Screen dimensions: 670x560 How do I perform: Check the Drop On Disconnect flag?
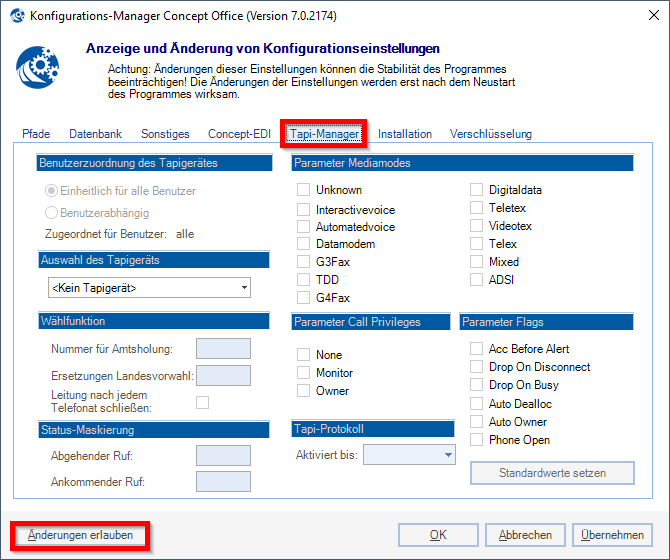coord(477,367)
